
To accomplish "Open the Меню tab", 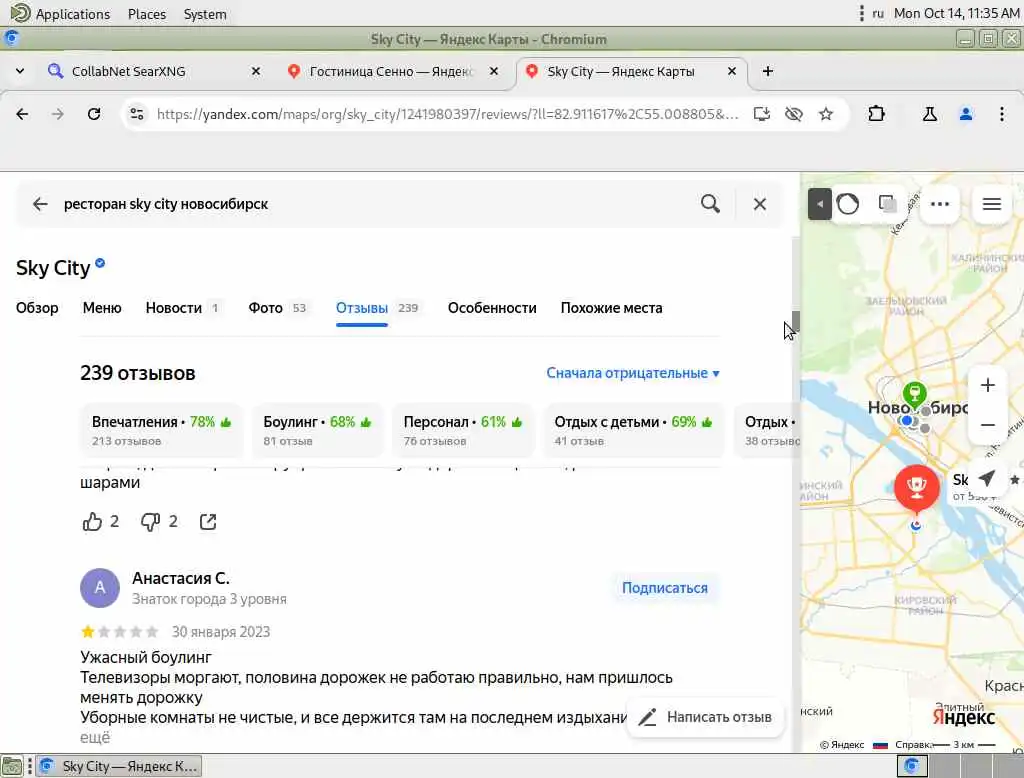I will [x=102, y=308].
